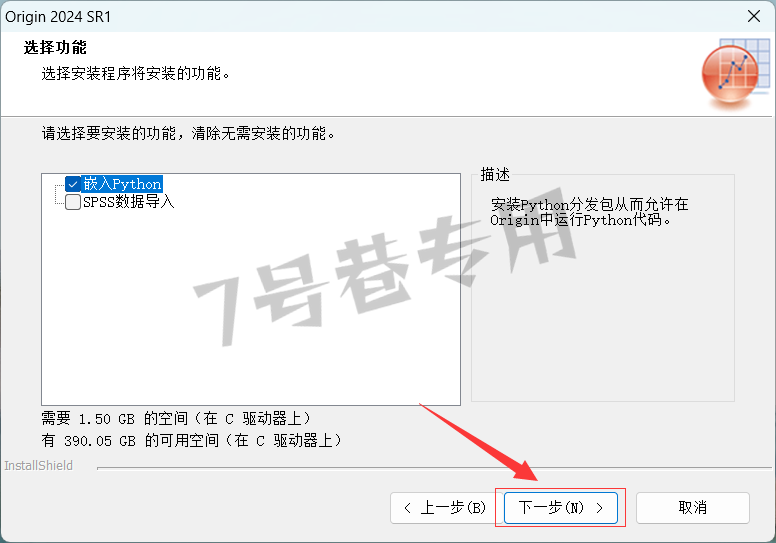Select the 嵌入Python feature row
This screenshot has height=543, width=776.
click(x=122, y=184)
